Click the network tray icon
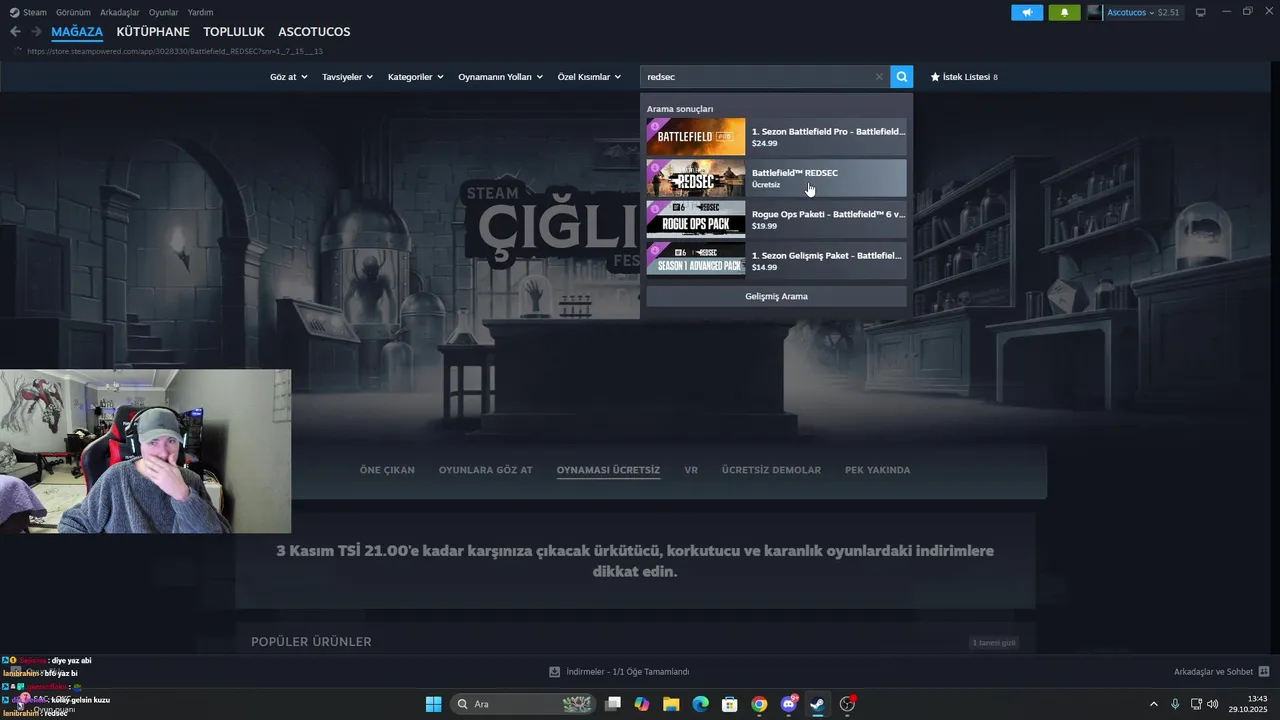This screenshot has height=720, width=1280. tap(1196, 704)
